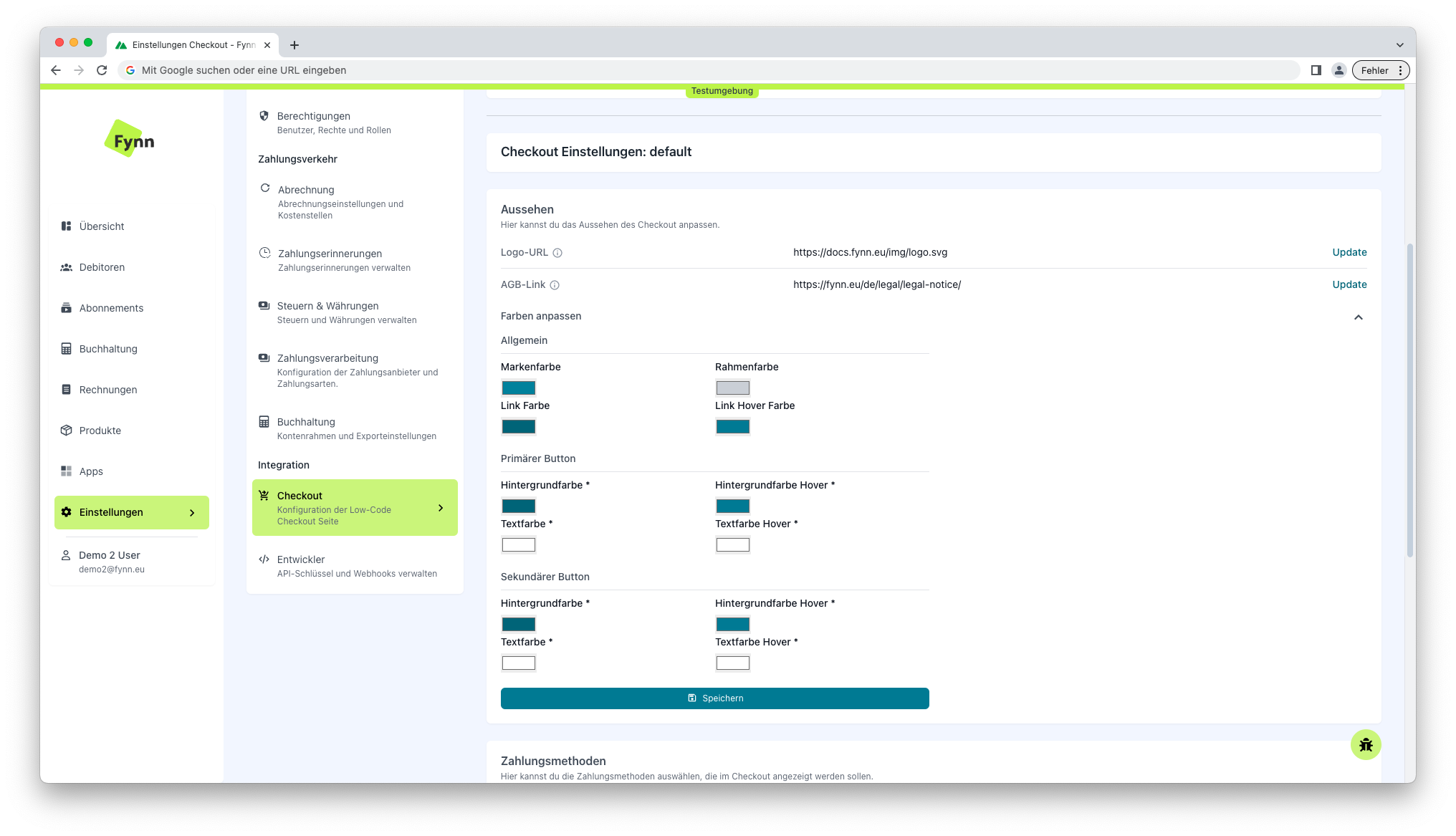Screen dimensions: 1456x836
Task: Expand Einstellungen navigation menu
Action: click(192, 512)
